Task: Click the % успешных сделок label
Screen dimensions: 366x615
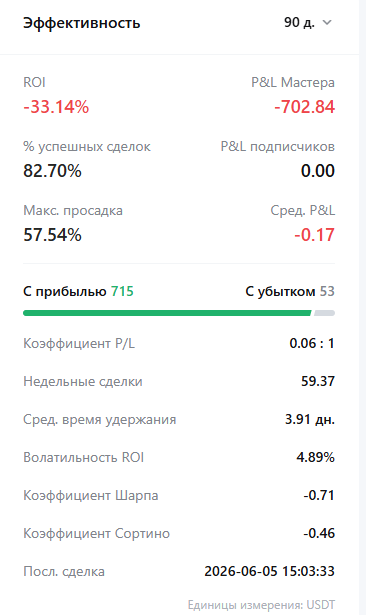Action: point(87,147)
